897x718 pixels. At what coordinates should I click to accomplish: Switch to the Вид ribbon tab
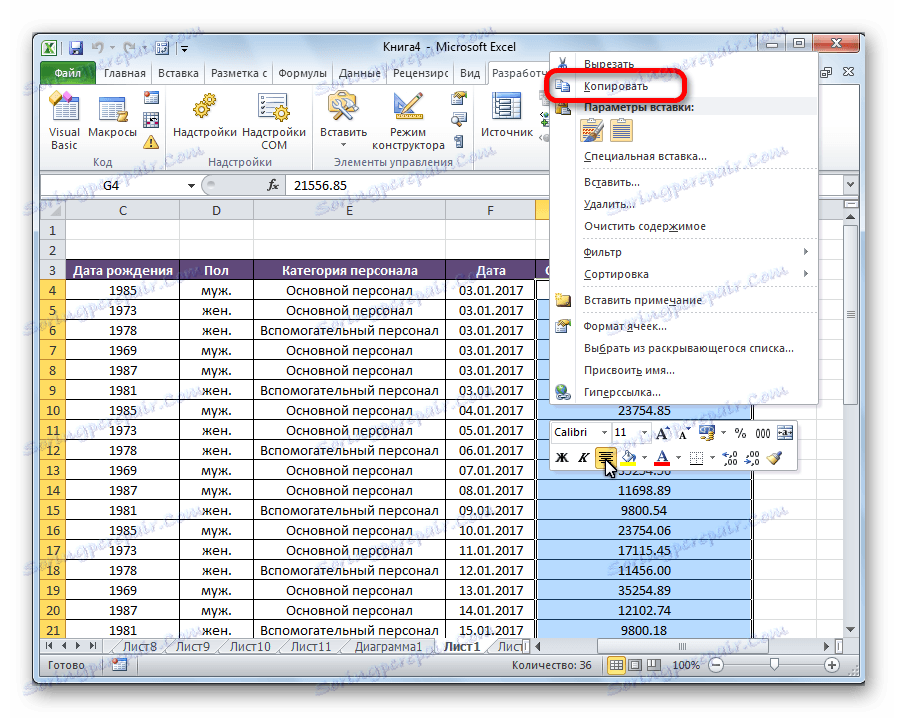(x=470, y=73)
